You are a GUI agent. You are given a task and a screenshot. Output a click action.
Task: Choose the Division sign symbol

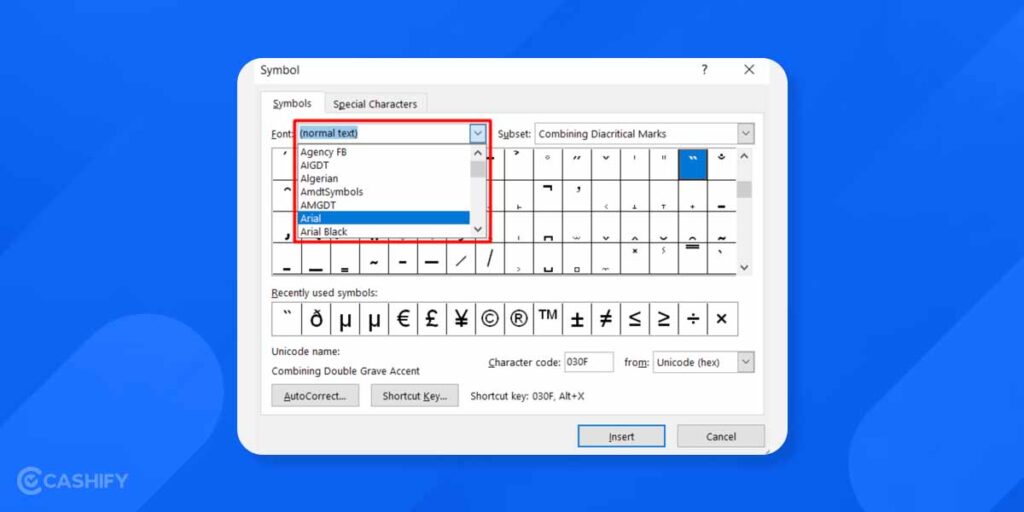tap(693, 319)
